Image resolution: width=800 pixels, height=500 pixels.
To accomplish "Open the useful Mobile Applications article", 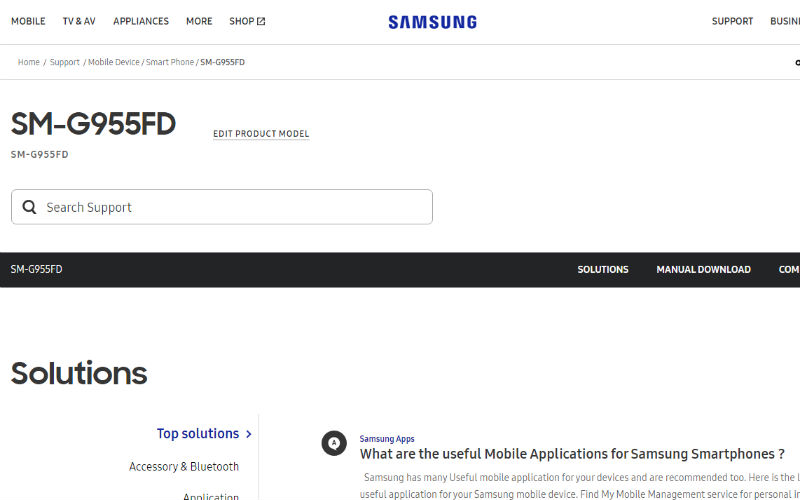I will coord(572,454).
